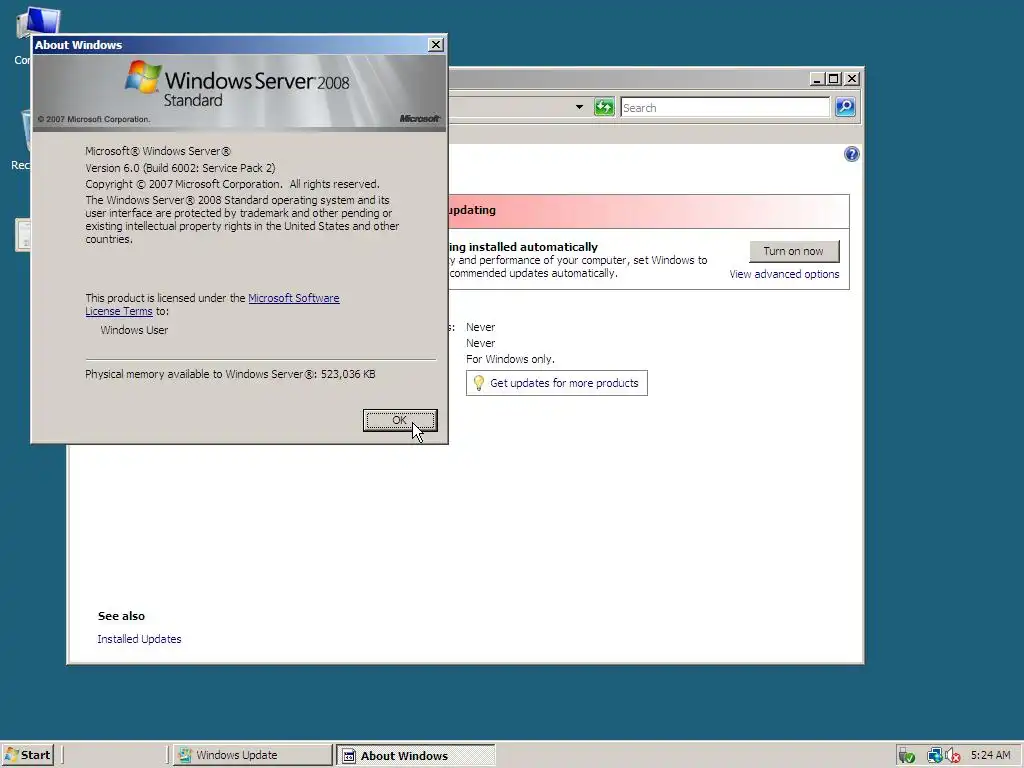Open the Installed Updates link
This screenshot has height=768, width=1024.
click(x=139, y=639)
